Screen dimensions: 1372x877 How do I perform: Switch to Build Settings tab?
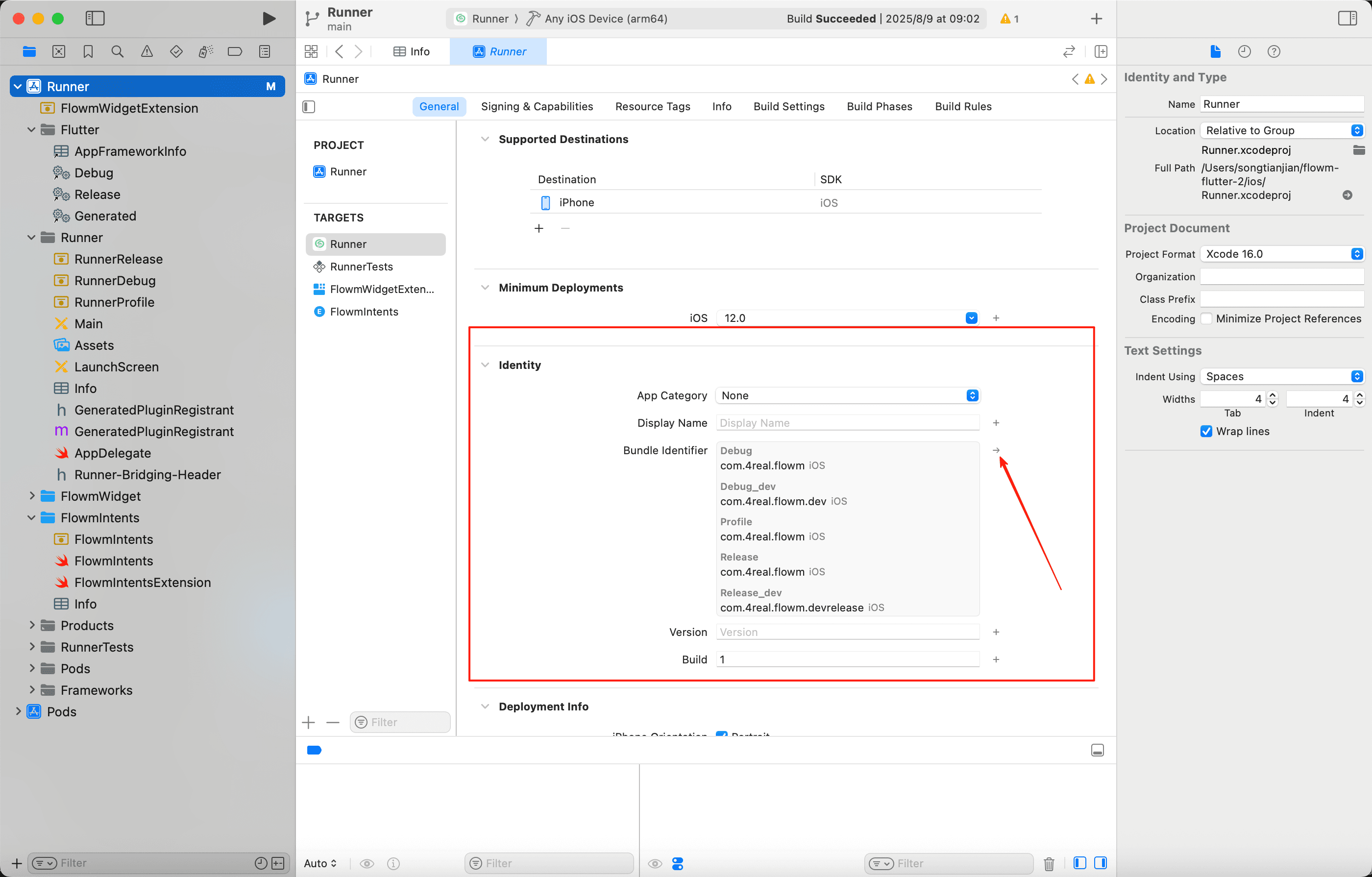click(x=788, y=106)
